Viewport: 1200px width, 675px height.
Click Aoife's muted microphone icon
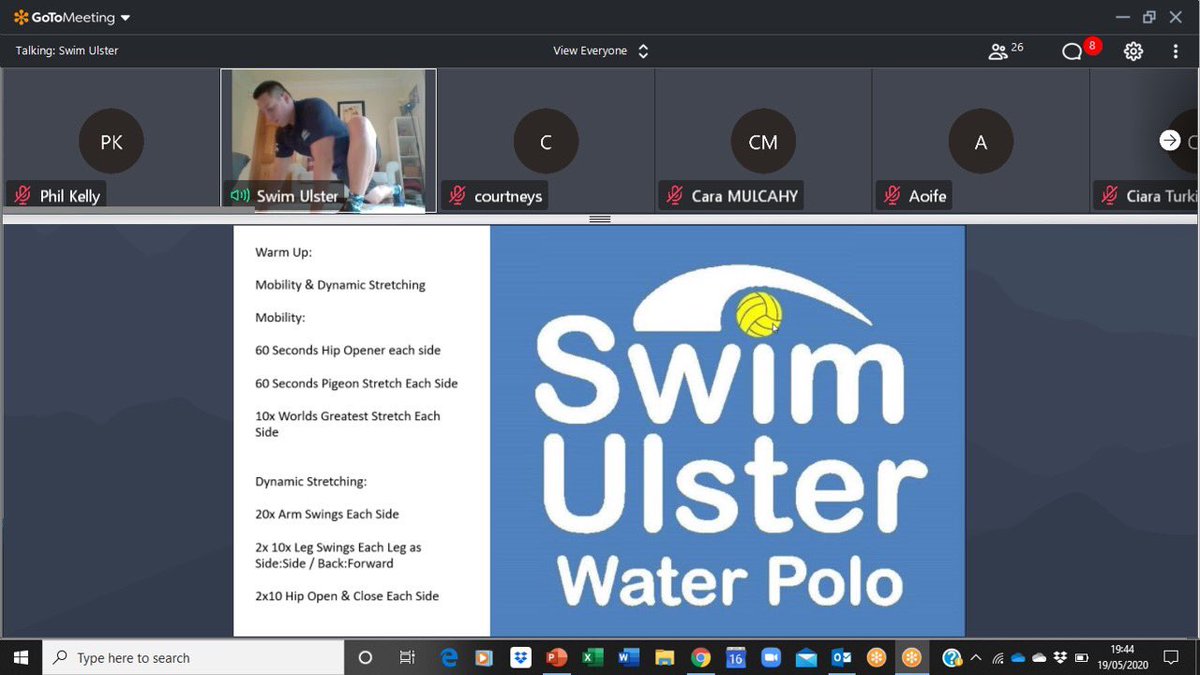click(891, 196)
